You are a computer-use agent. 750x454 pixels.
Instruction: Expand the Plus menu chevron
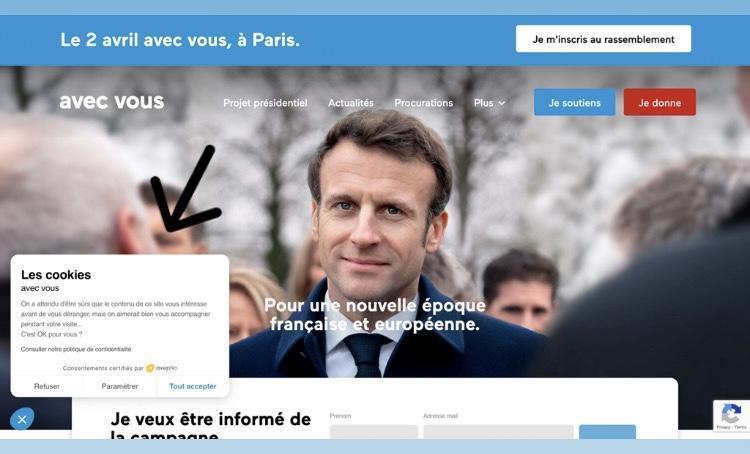(502, 103)
